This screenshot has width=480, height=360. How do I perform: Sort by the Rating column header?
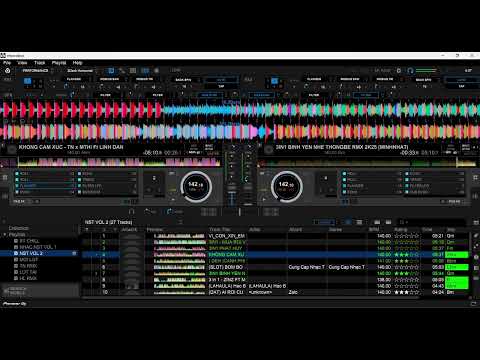point(400,229)
